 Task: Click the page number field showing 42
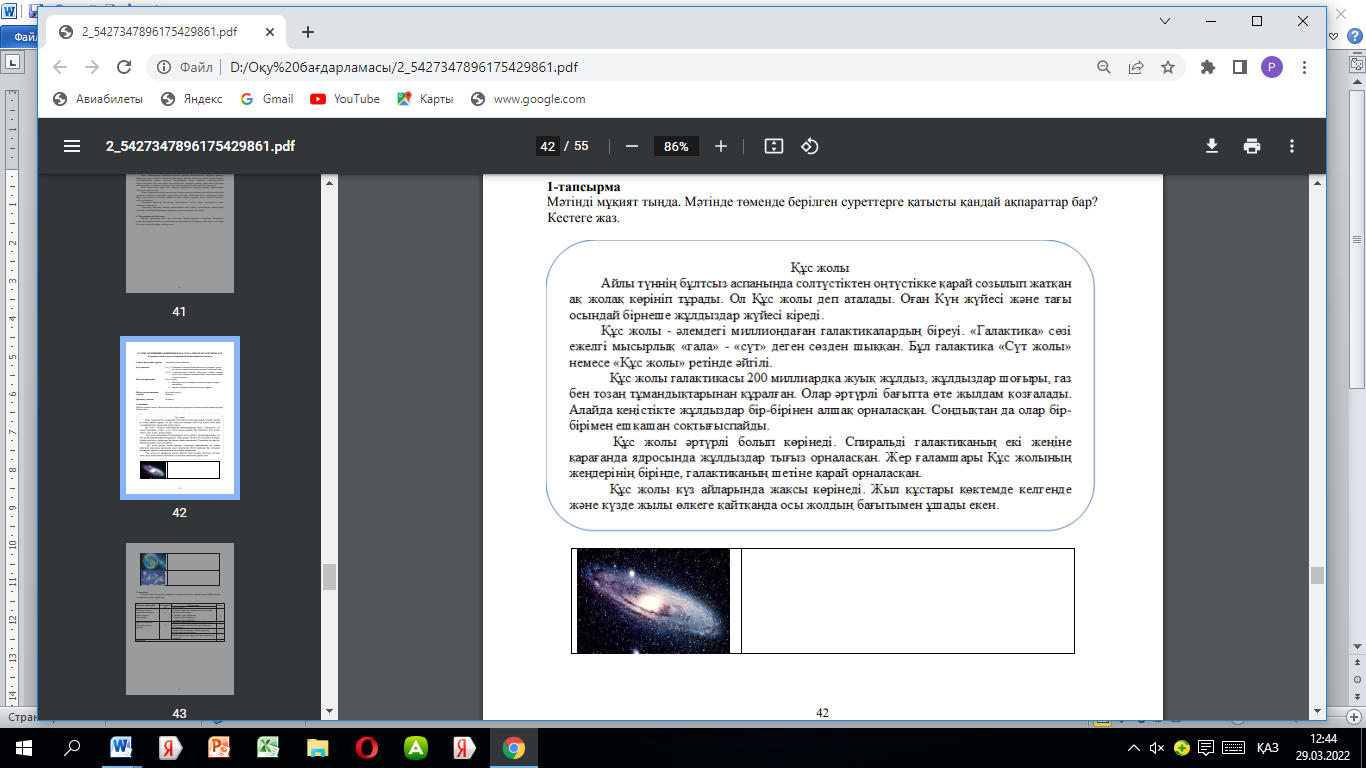[547, 146]
